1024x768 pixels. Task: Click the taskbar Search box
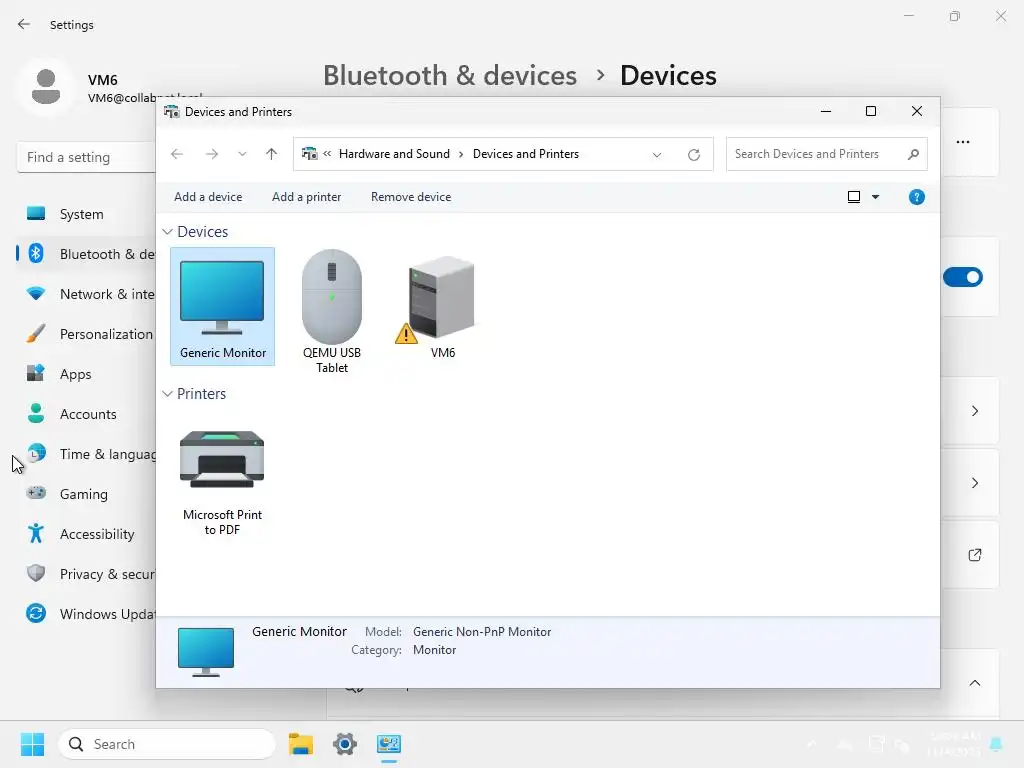167,744
